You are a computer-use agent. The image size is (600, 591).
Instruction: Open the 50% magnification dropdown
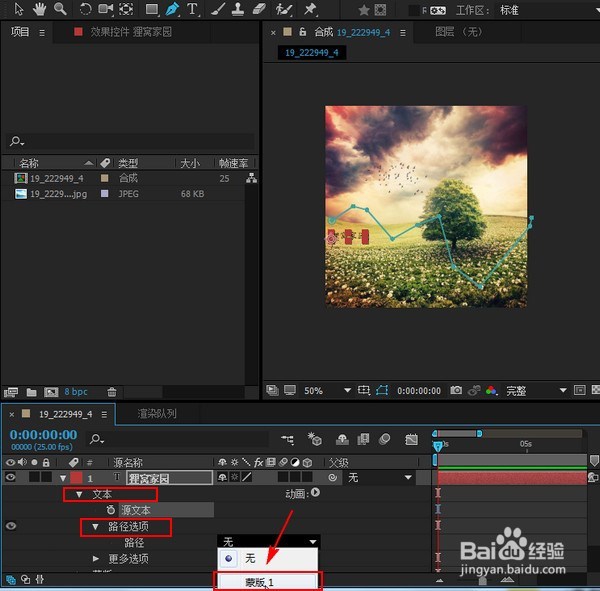click(327, 390)
